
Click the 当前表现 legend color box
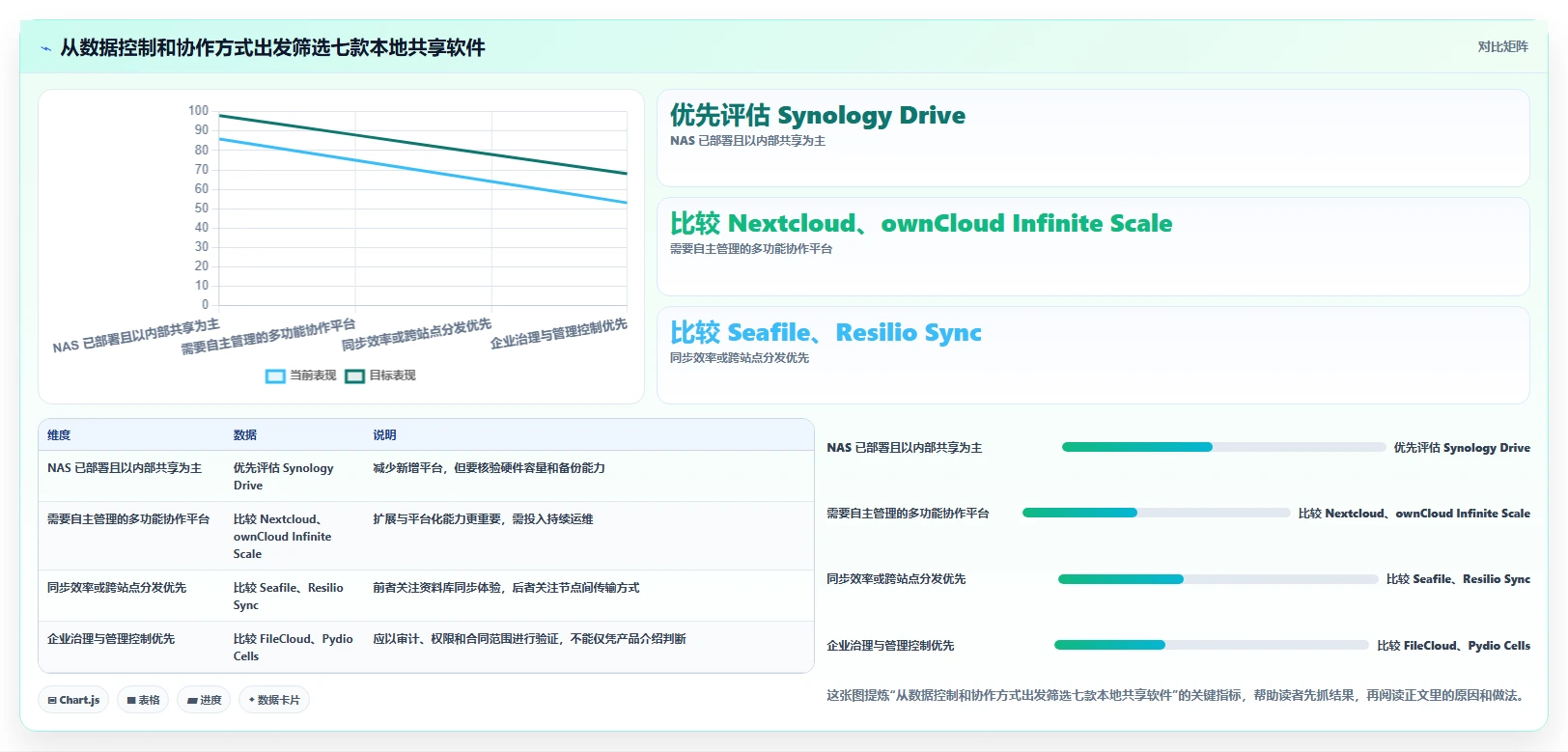[275, 376]
